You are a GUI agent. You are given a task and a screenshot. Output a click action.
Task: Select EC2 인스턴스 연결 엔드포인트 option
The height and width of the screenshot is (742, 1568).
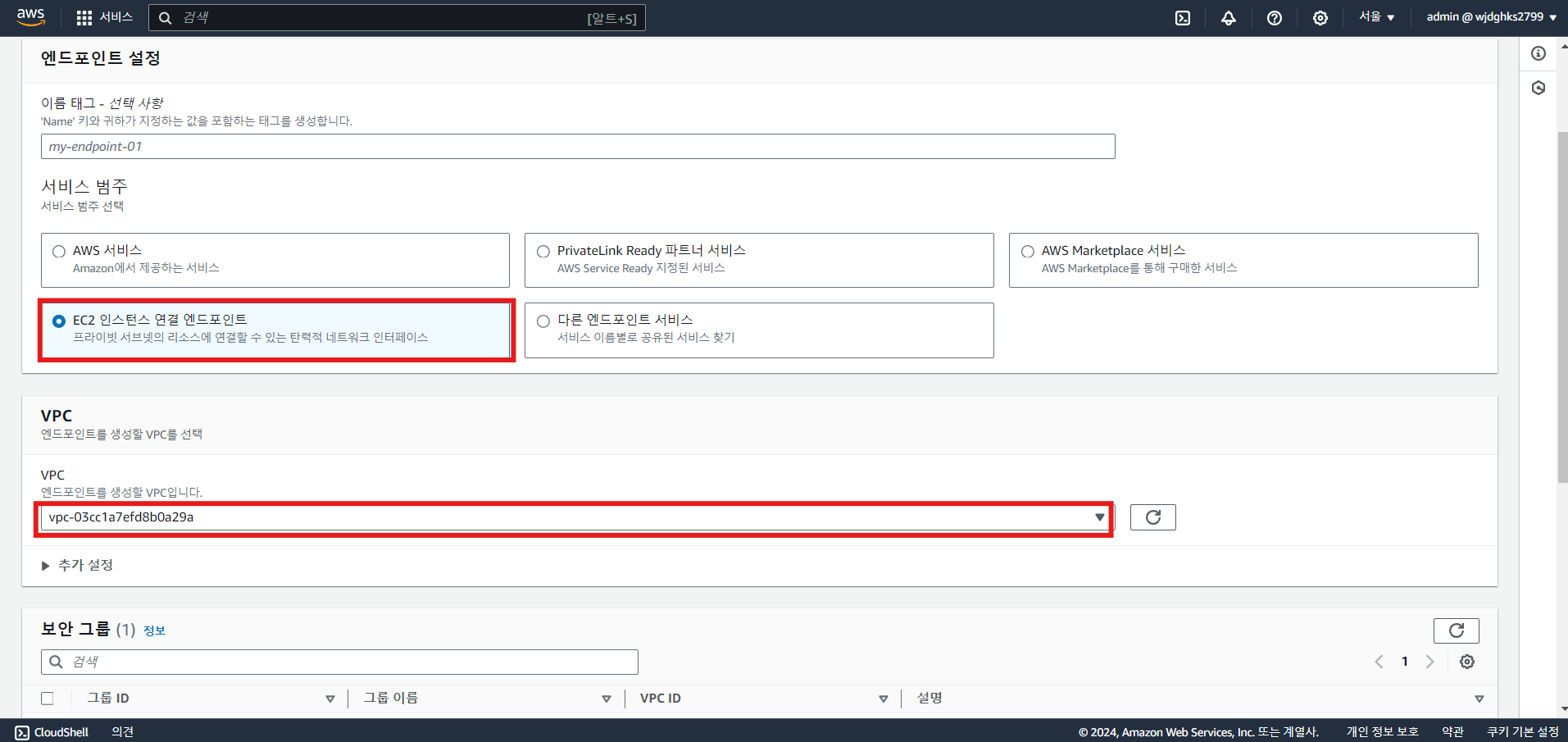point(59,321)
